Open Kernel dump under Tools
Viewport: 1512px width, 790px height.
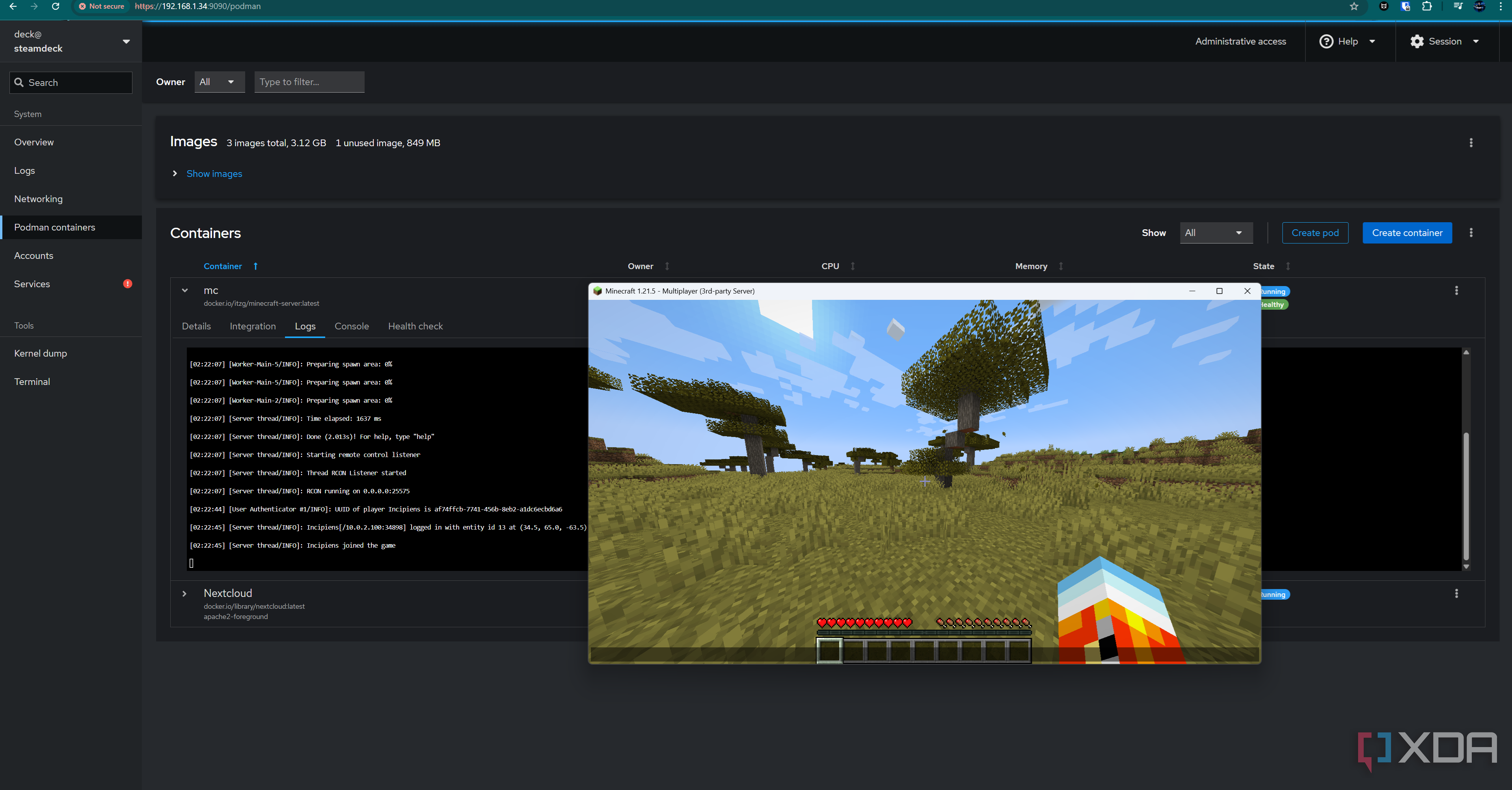point(71,353)
